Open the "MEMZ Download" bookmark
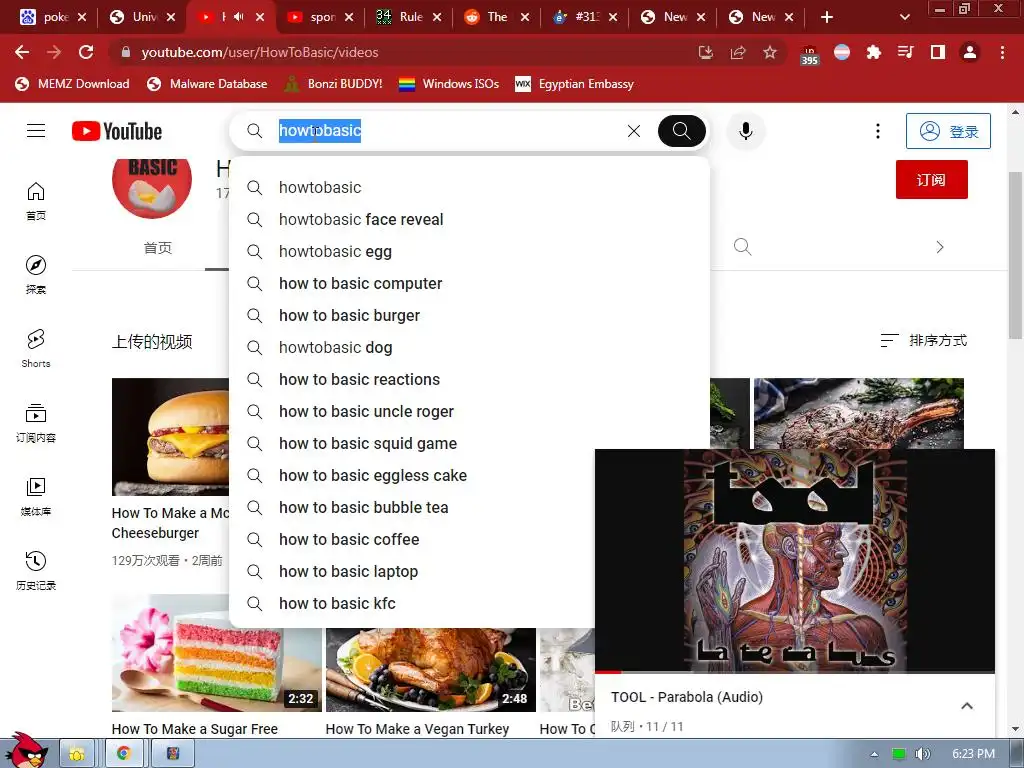The image size is (1024, 768). tap(72, 84)
